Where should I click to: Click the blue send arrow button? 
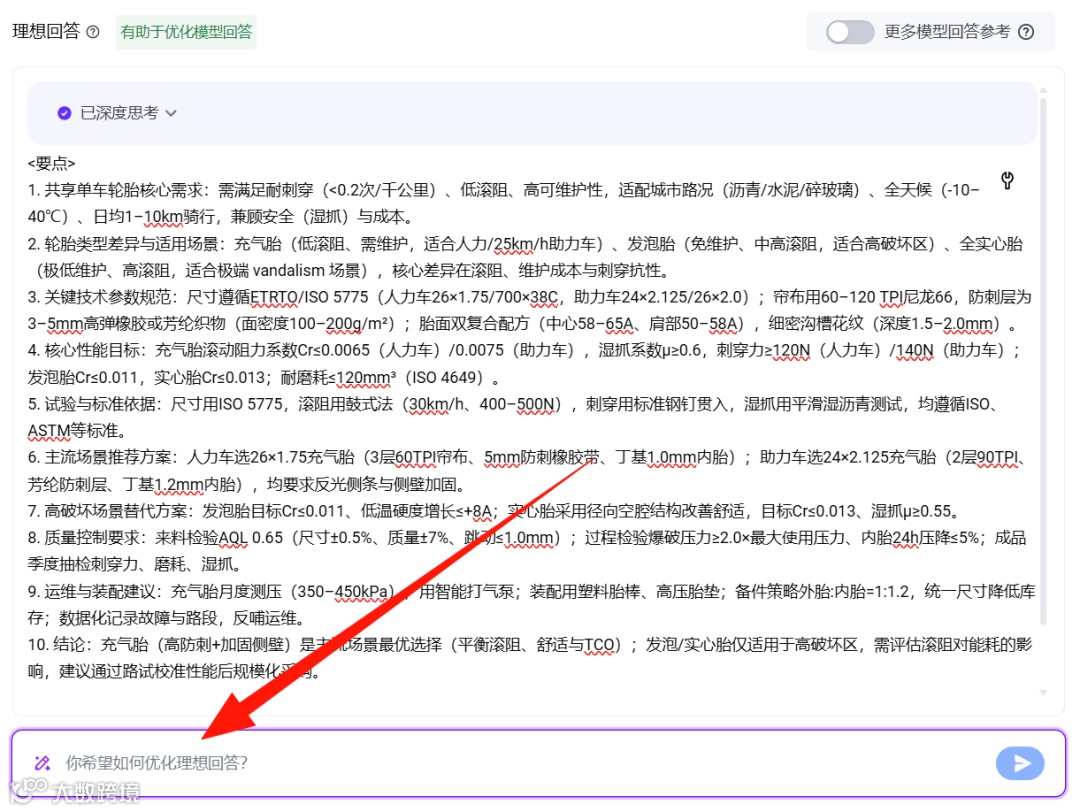(1020, 762)
